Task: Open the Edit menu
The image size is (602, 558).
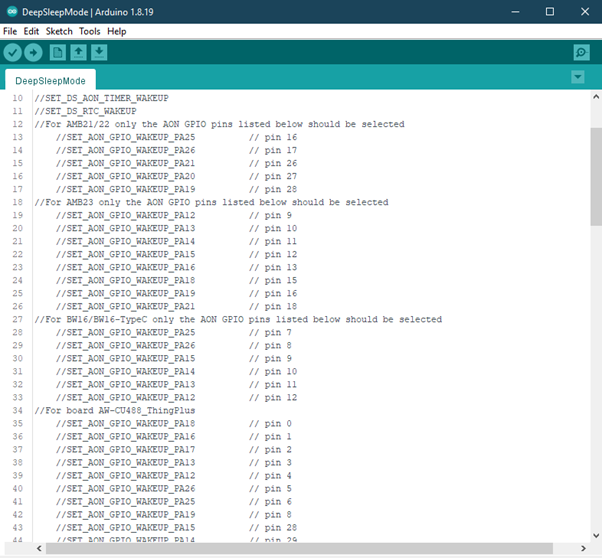Action: coord(31,31)
